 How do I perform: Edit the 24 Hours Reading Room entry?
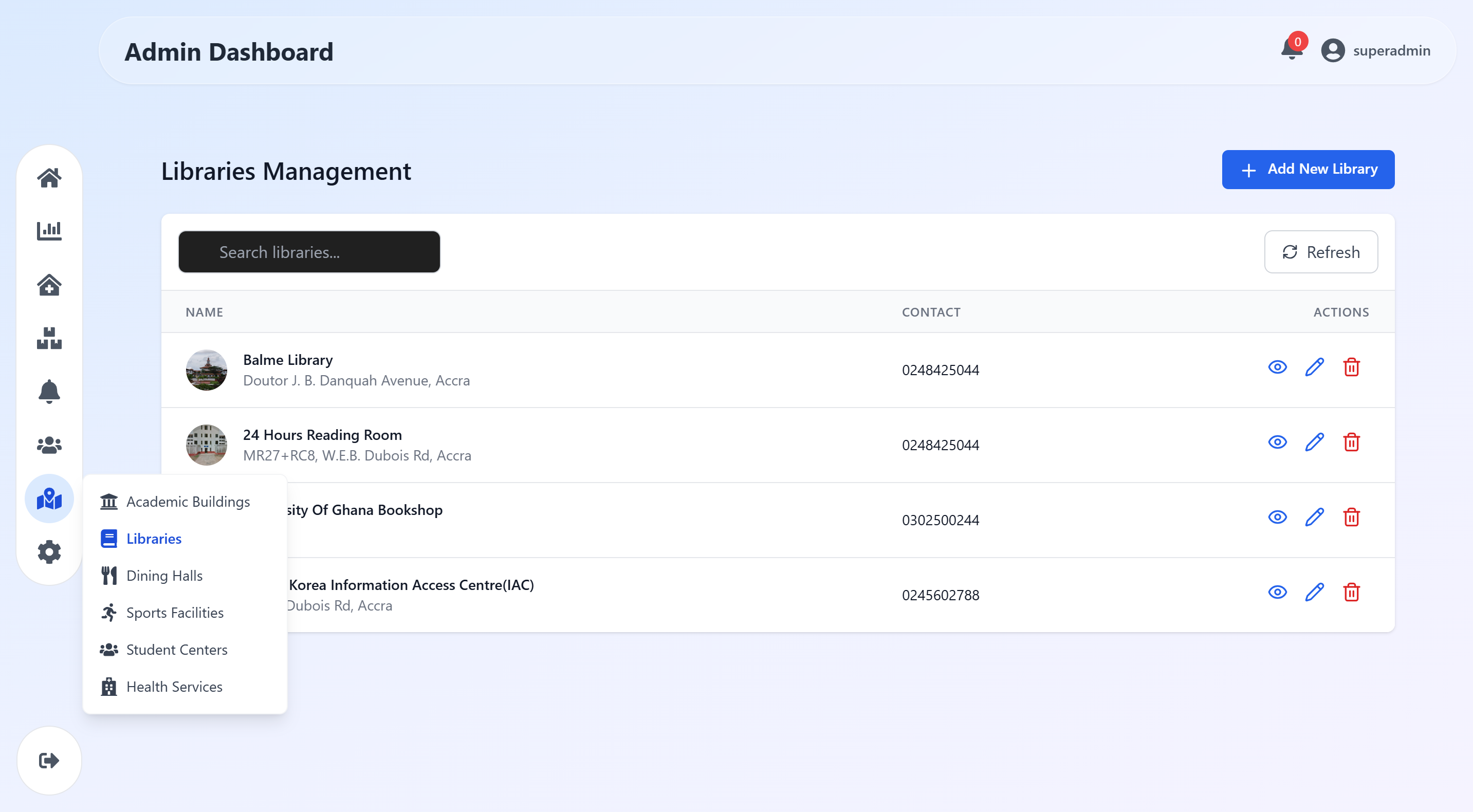pyautogui.click(x=1314, y=442)
